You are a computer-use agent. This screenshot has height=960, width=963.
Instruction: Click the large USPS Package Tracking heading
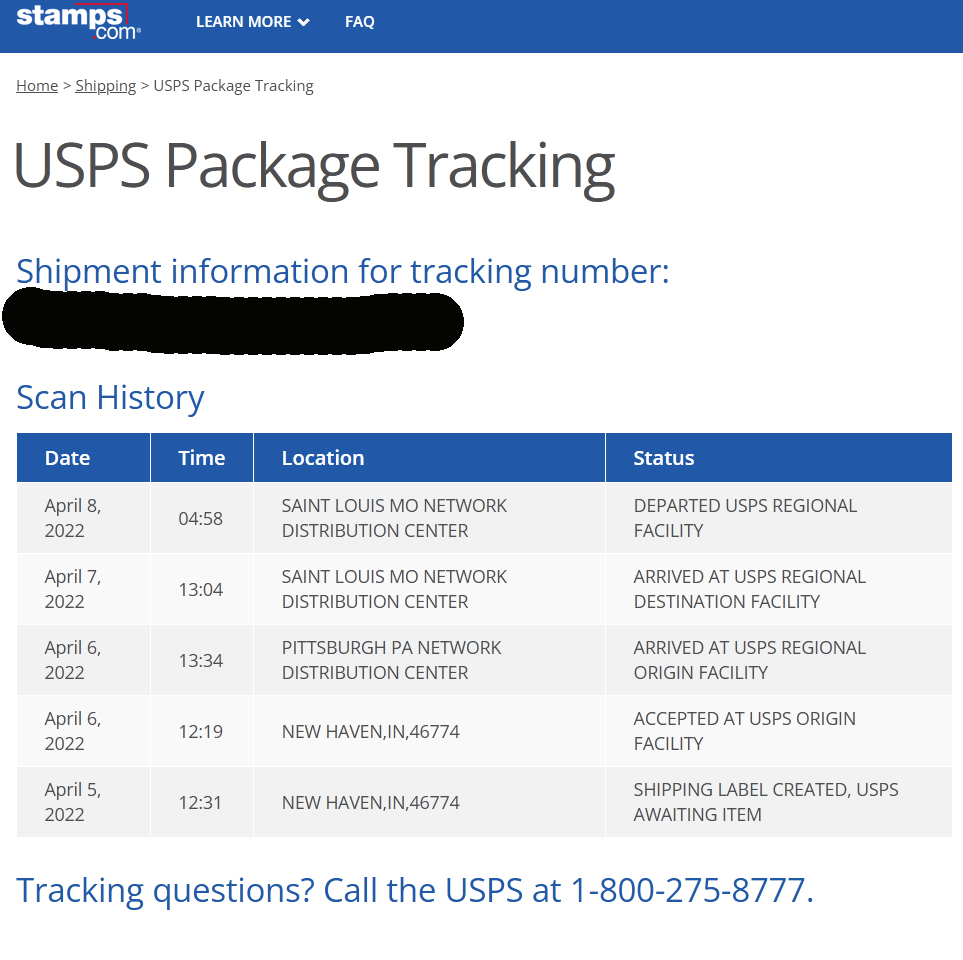pyautogui.click(x=314, y=166)
